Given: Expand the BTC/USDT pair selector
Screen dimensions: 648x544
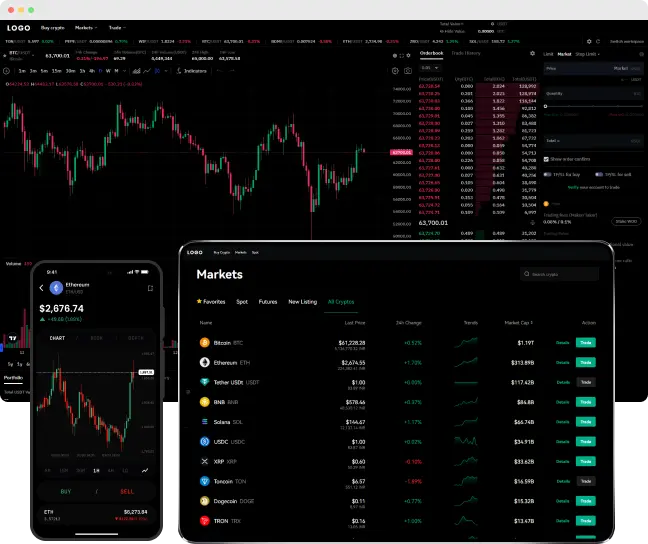Looking at the screenshot, I should point(33,55).
